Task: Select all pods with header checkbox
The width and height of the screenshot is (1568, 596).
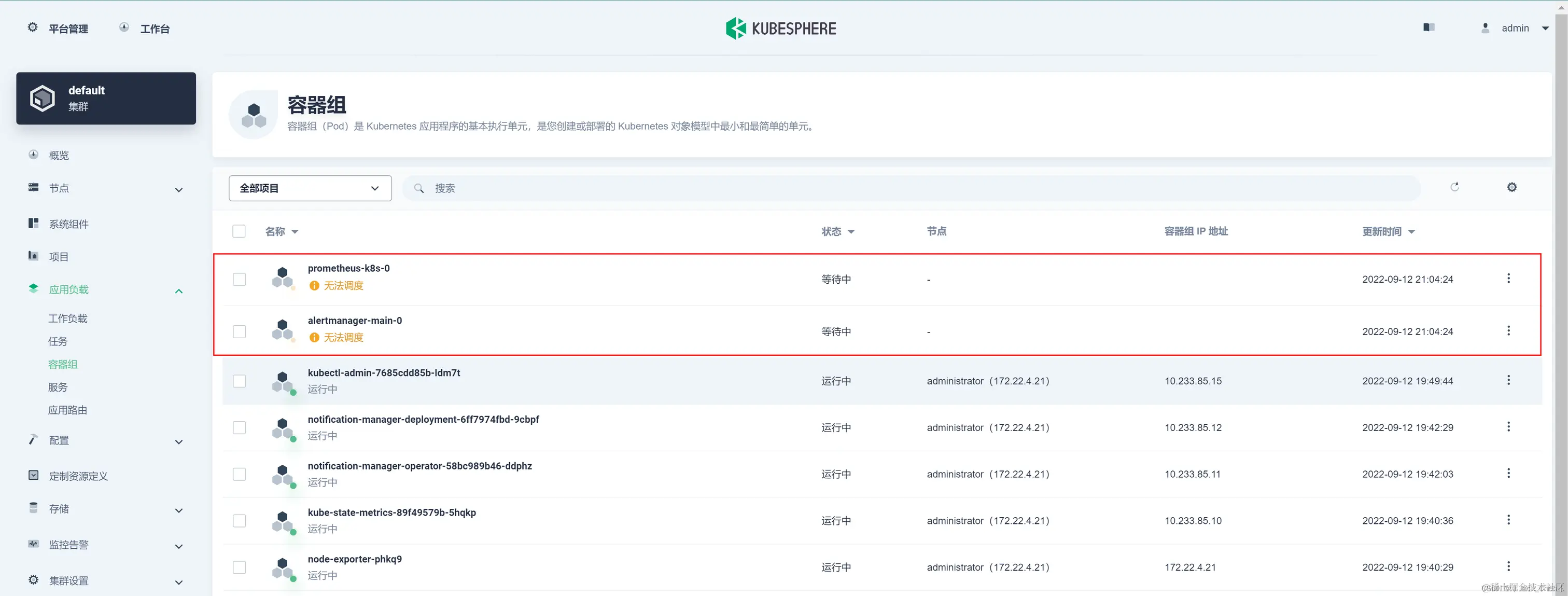Action: [239, 231]
